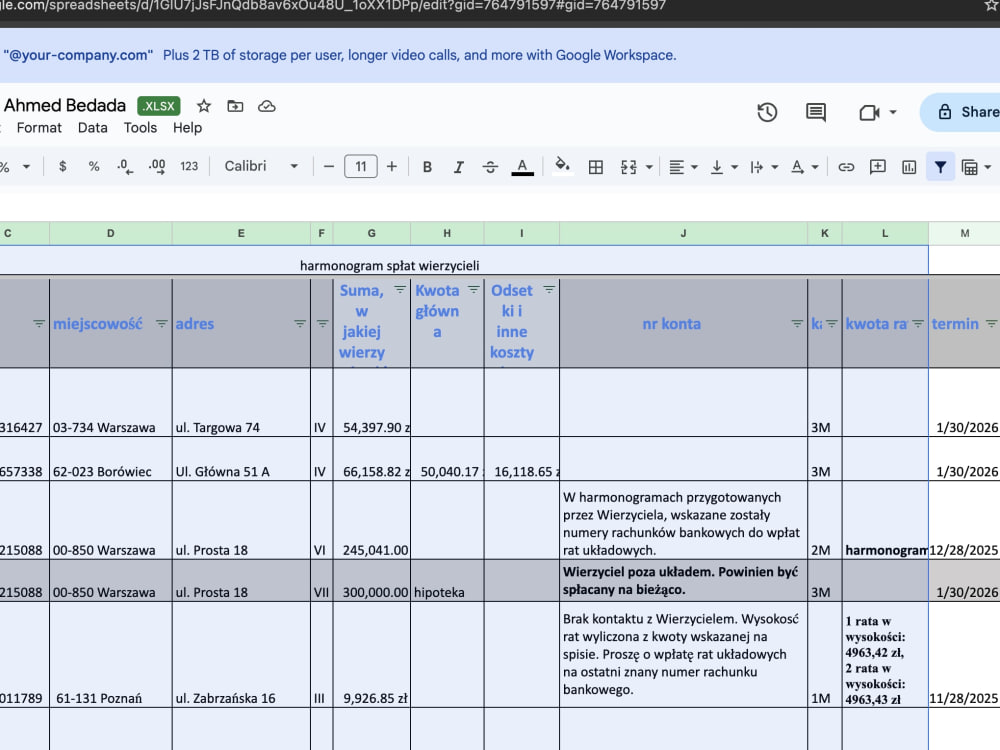Click the font size input field

coord(360,166)
